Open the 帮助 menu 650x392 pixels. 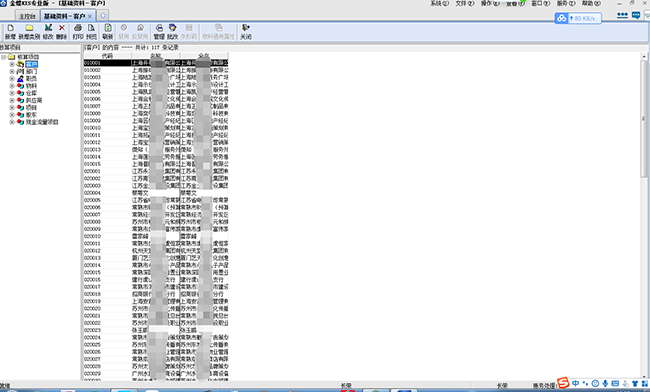tap(591, 3)
